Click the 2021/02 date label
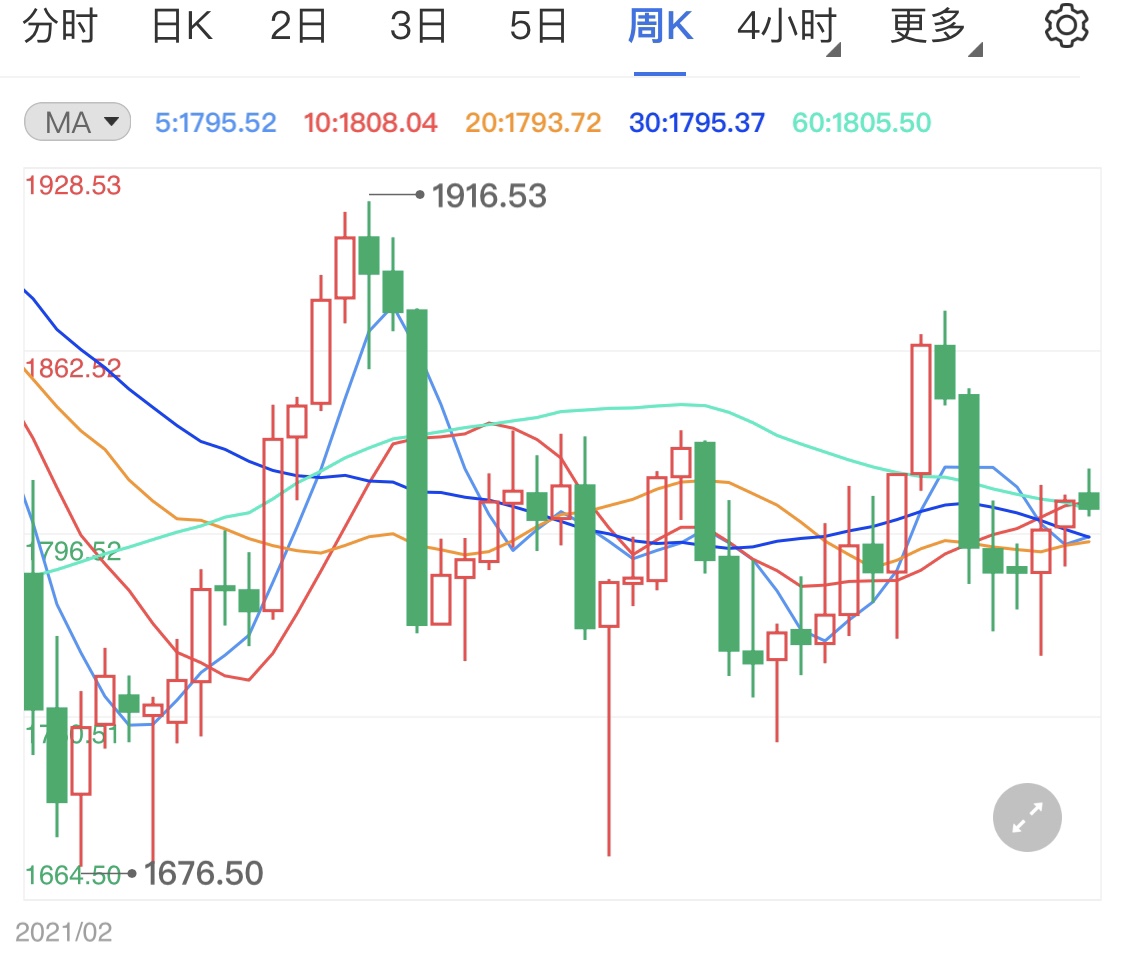1125x956 pixels. click(x=64, y=932)
